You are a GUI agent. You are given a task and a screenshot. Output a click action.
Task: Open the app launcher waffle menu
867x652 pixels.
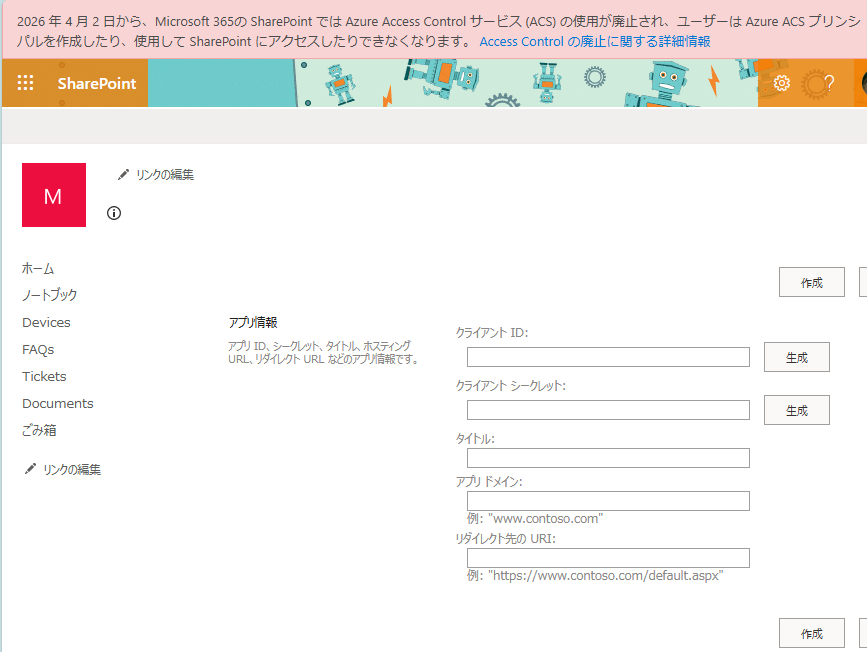pos(25,83)
